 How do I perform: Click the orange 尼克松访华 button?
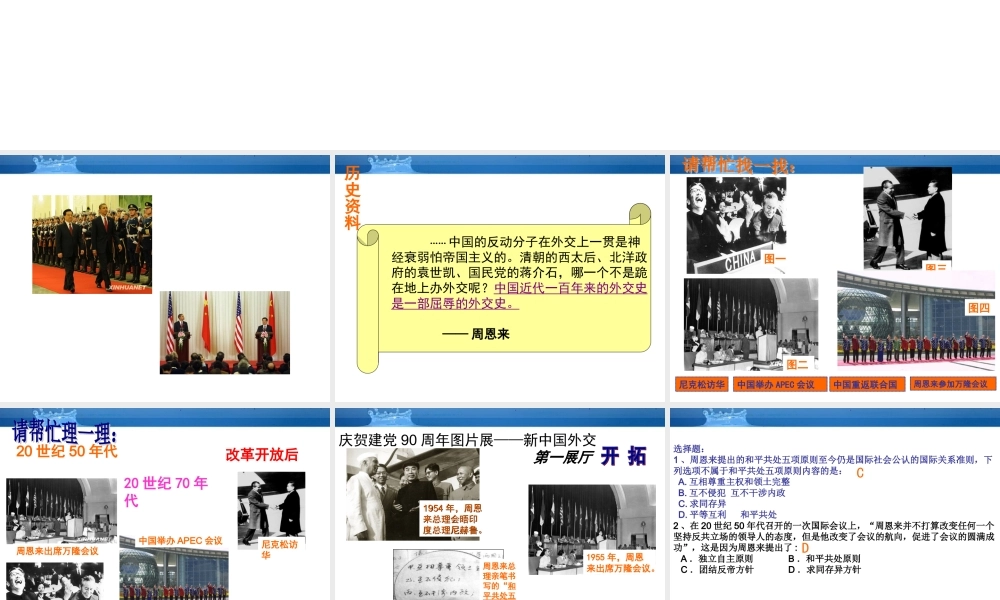(x=702, y=384)
